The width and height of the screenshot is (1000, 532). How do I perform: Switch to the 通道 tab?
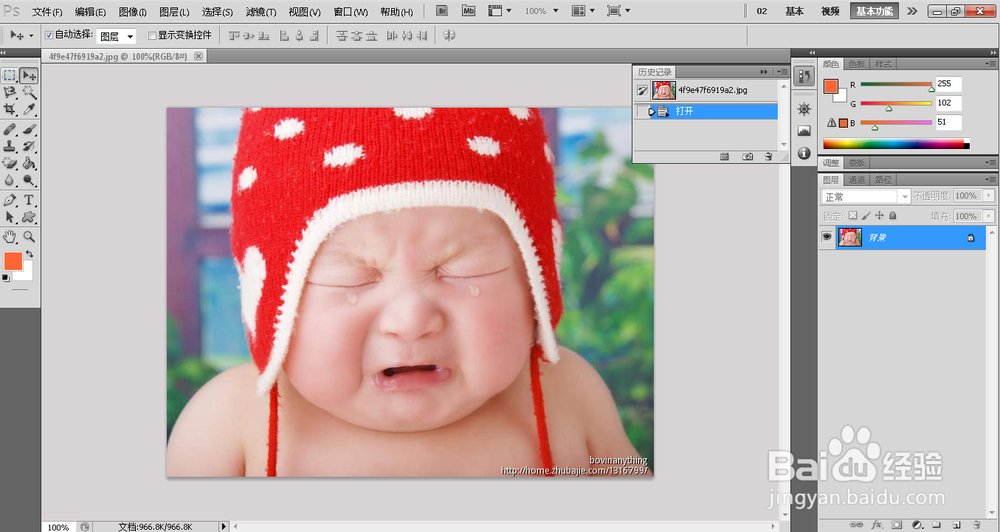pos(857,180)
